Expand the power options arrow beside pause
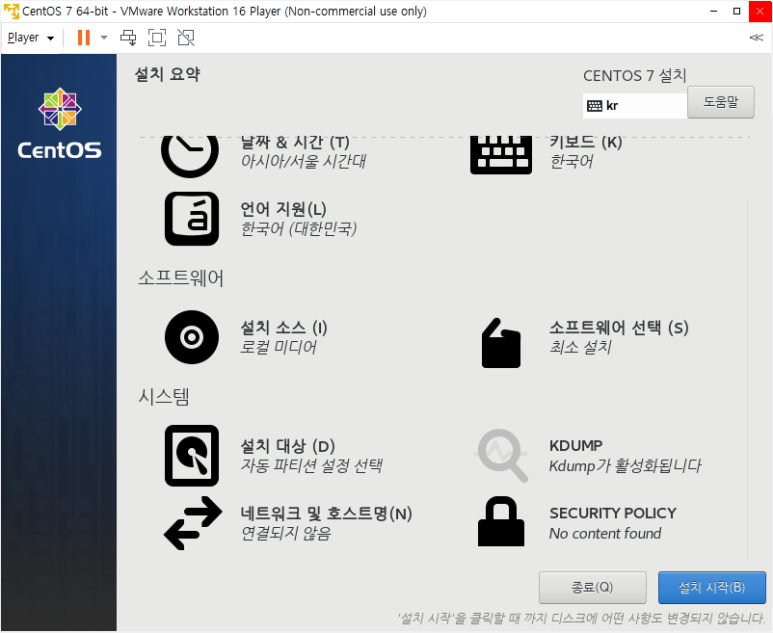The image size is (773, 633). pyautogui.click(x=104, y=37)
